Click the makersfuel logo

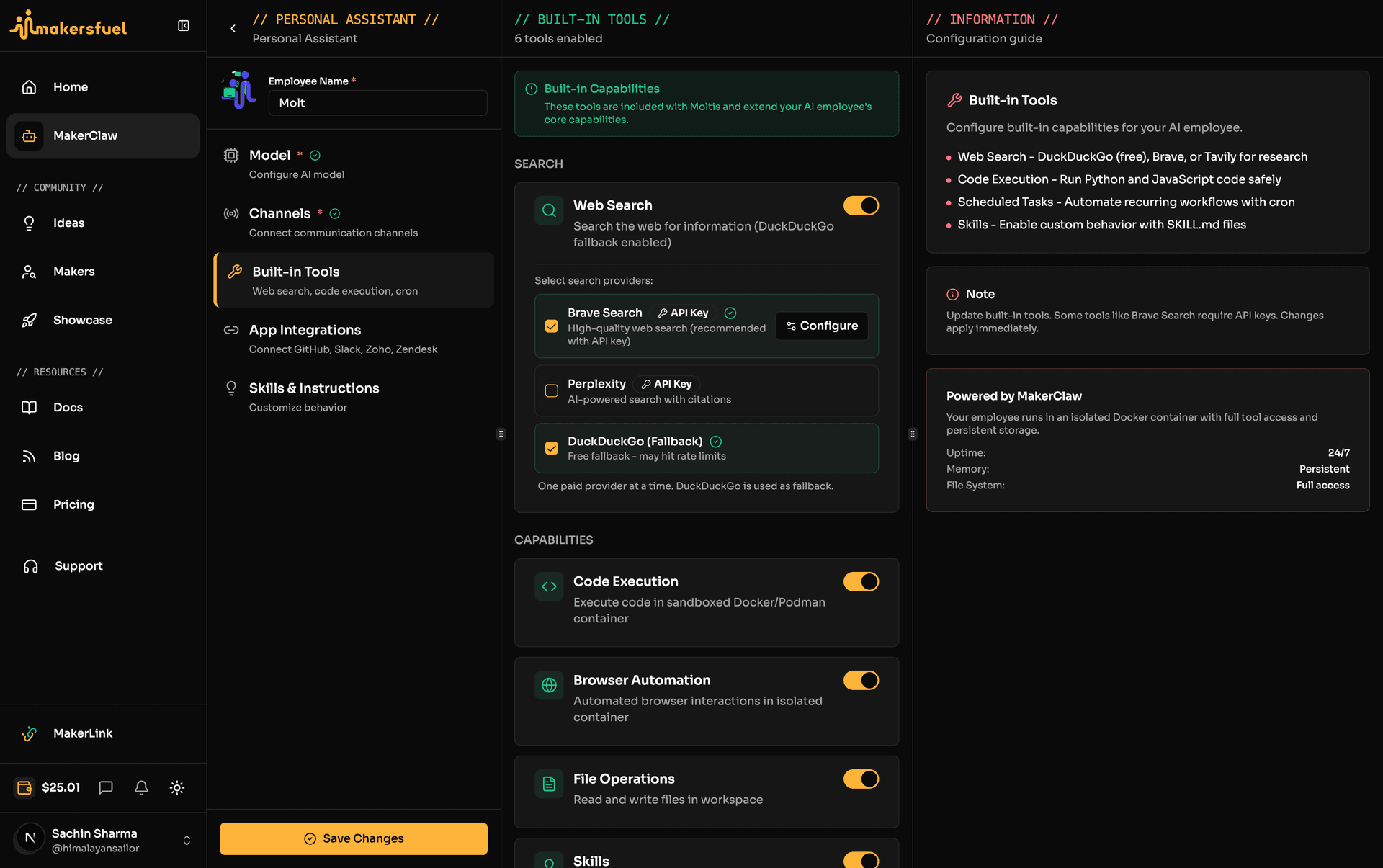[68, 25]
